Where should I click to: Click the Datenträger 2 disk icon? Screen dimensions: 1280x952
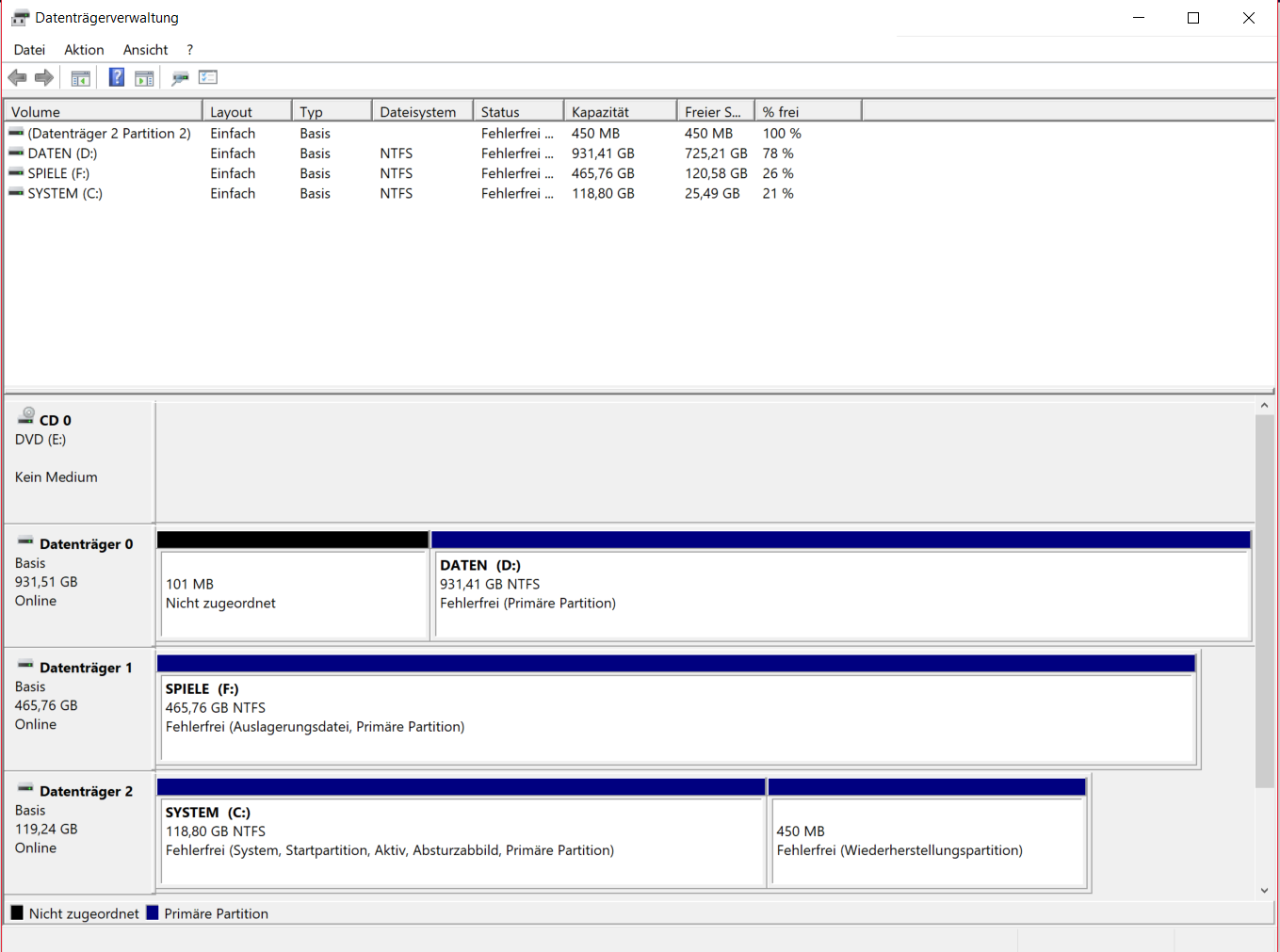(x=25, y=788)
